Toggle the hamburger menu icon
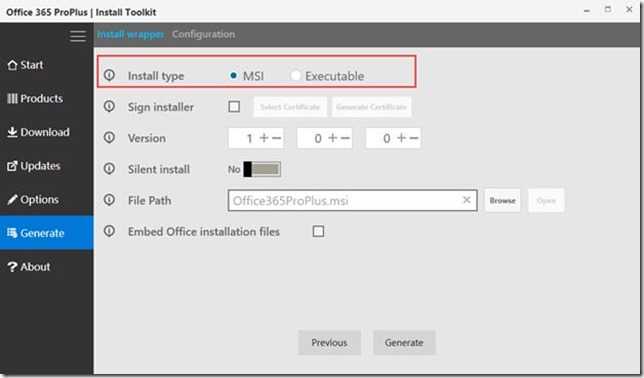 coord(78,36)
